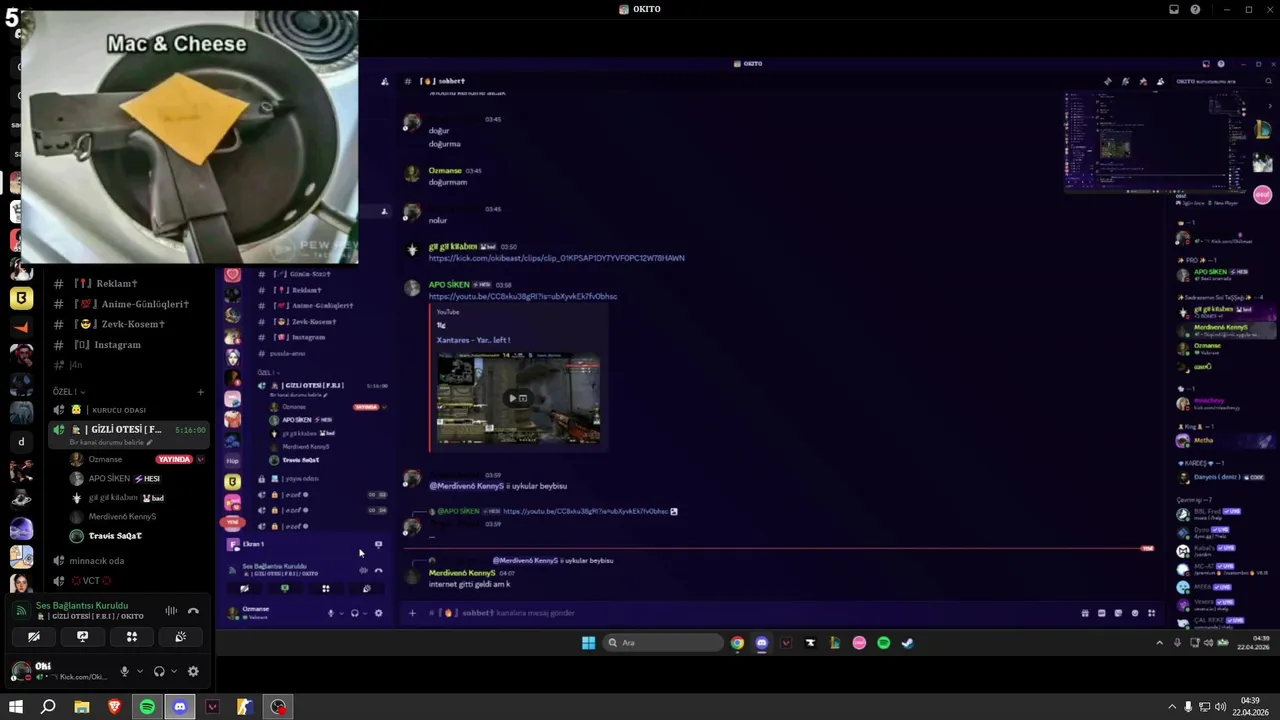Open Windows search on the host taskbar
Screen dimensions: 1280x720
point(48,707)
